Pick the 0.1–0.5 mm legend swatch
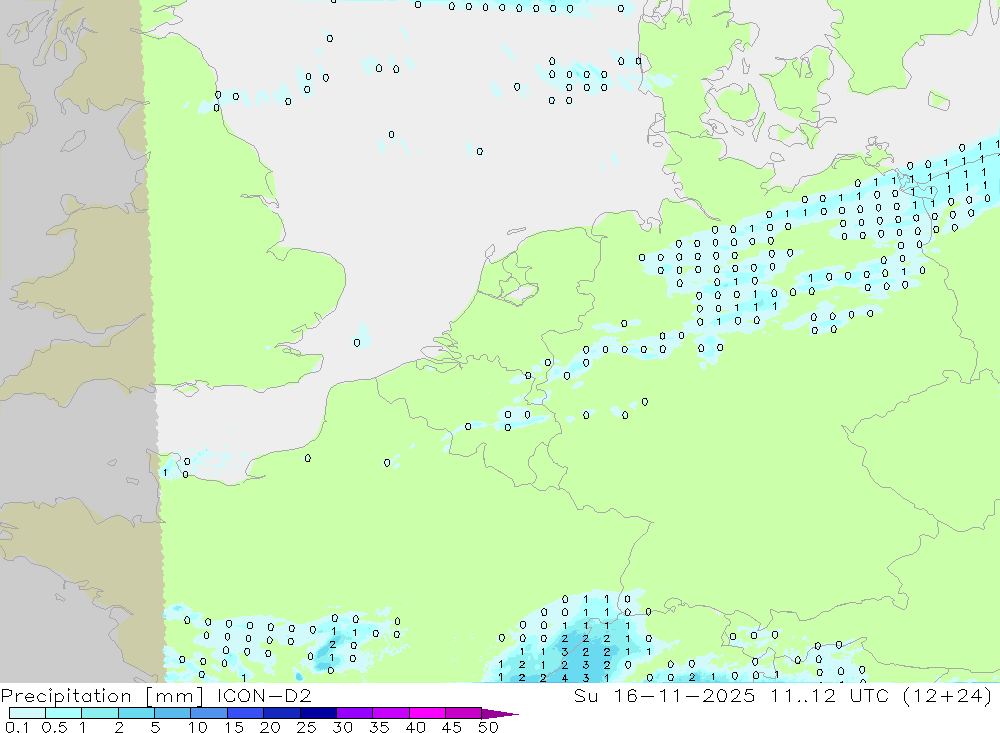Screen dimensions: 1000x733 (26, 713)
